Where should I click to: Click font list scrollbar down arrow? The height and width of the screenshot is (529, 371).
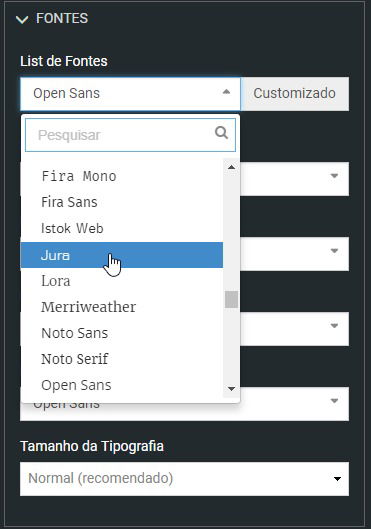(231, 389)
